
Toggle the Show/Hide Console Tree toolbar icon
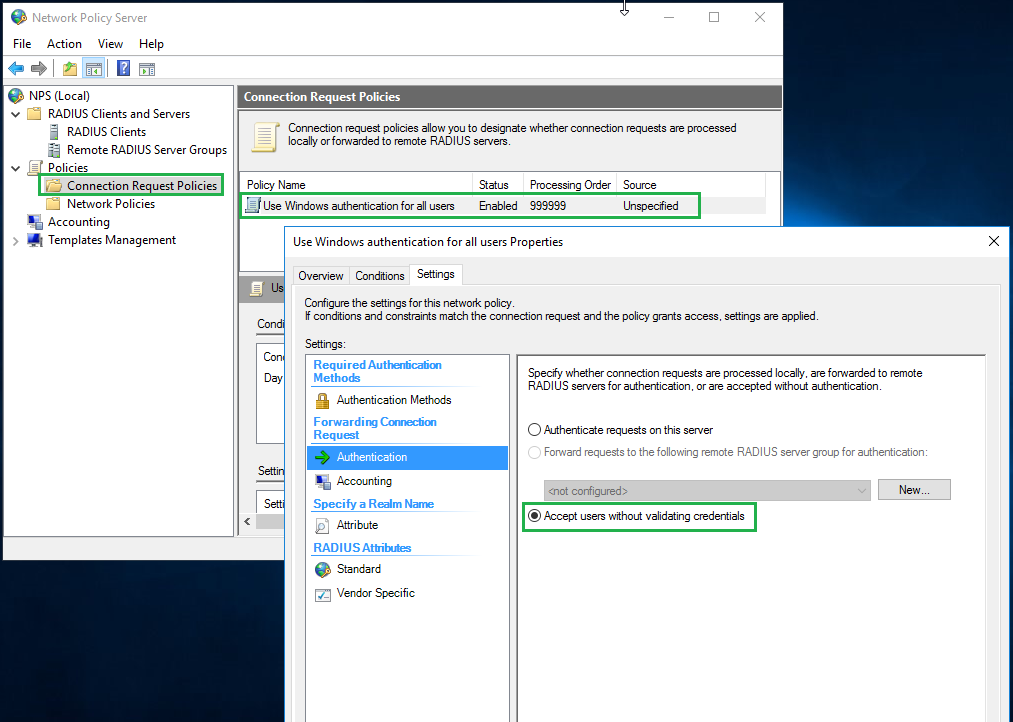pos(93,68)
